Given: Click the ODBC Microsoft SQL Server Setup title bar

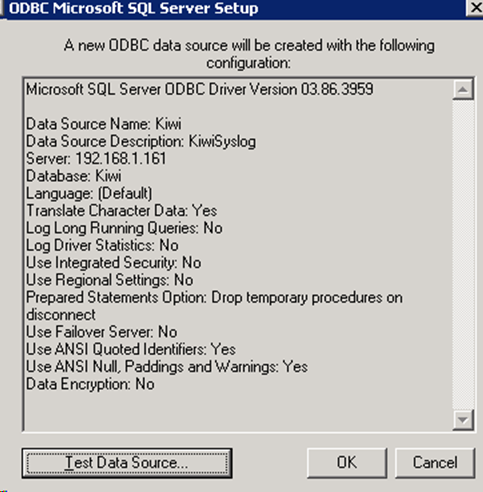Looking at the screenshot, I should (233, 8).
